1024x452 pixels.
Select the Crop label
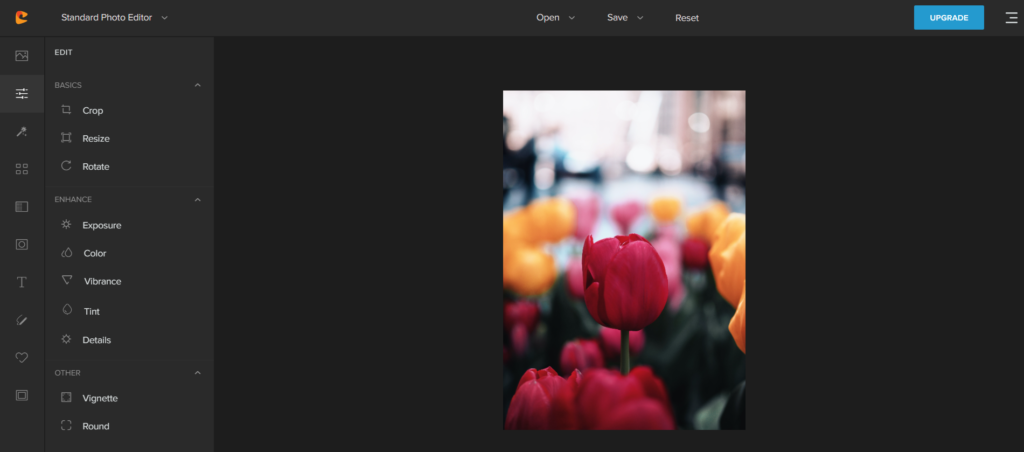pos(93,110)
